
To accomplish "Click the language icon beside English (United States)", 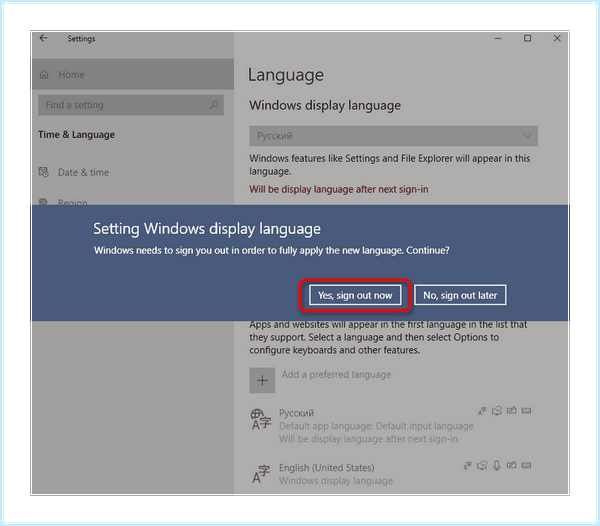I will [x=261, y=474].
